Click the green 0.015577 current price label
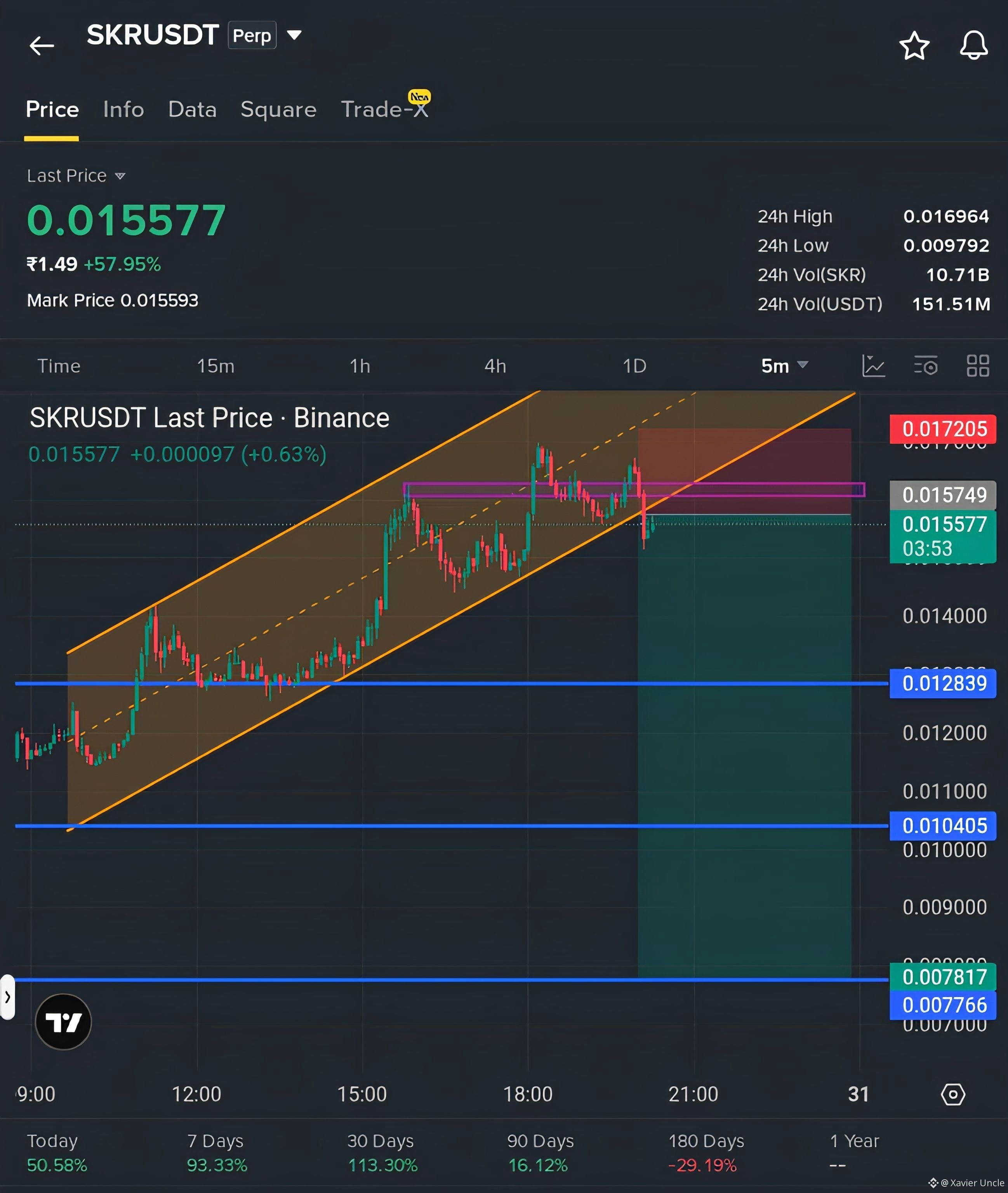Screen dimensions: 1008x1193 tap(943, 537)
